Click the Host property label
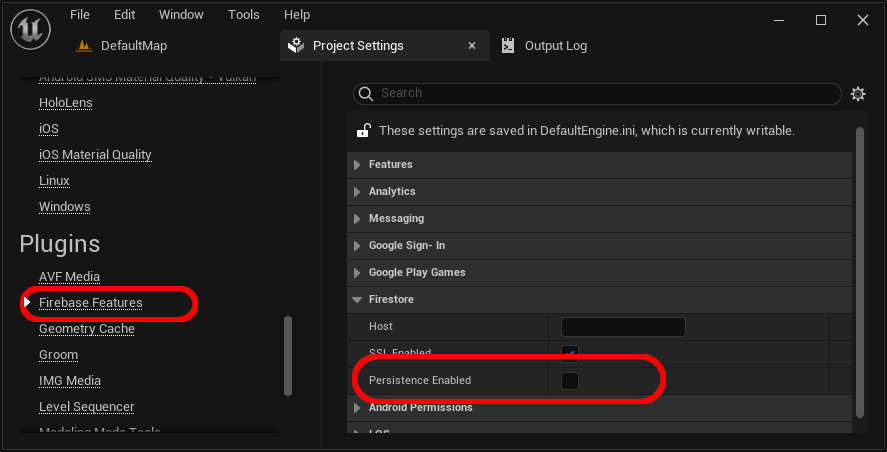This screenshot has height=452, width=887. pos(381,327)
